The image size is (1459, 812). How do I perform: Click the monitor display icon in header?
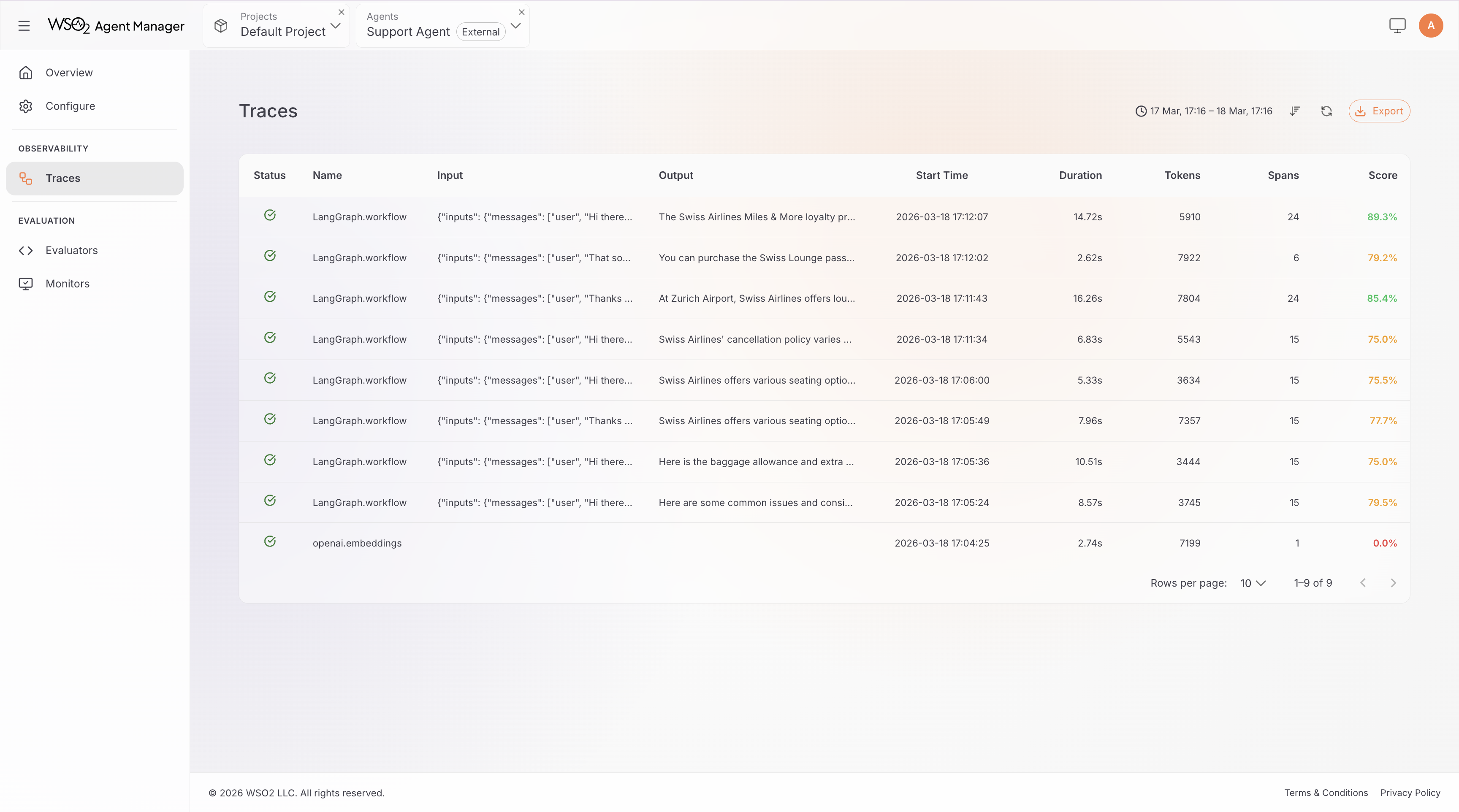click(1397, 25)
